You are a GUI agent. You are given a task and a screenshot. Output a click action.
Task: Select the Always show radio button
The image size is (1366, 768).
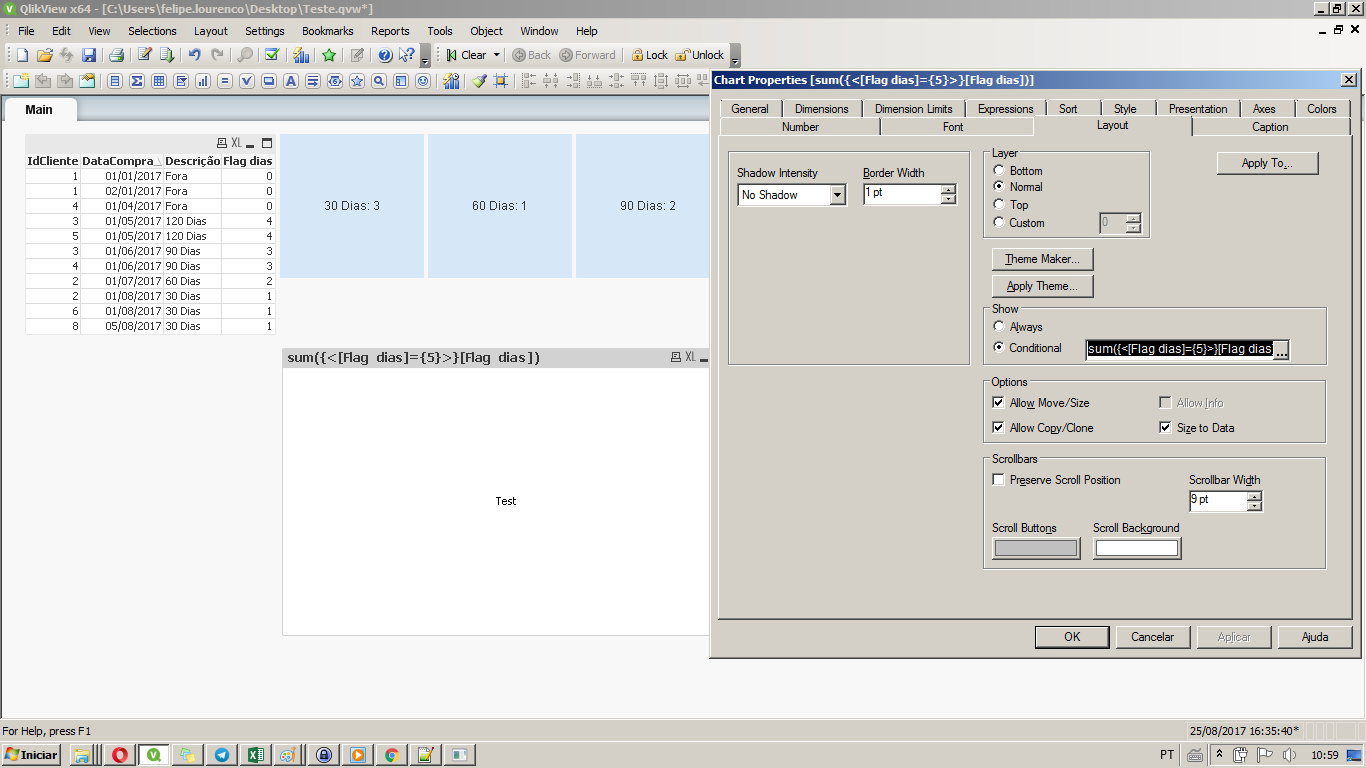click(x=999, y=326)
